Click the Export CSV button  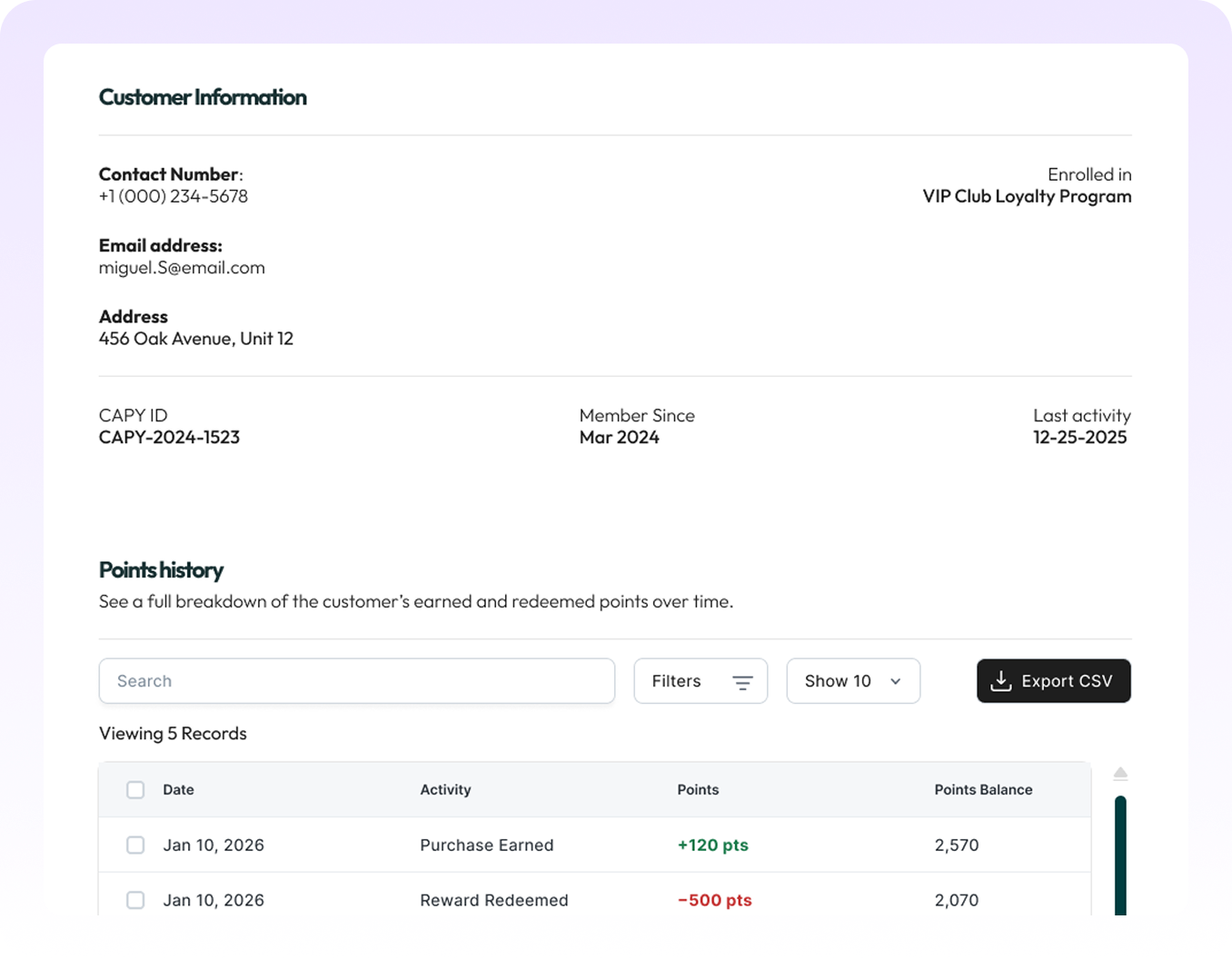tap(1053, 681)
